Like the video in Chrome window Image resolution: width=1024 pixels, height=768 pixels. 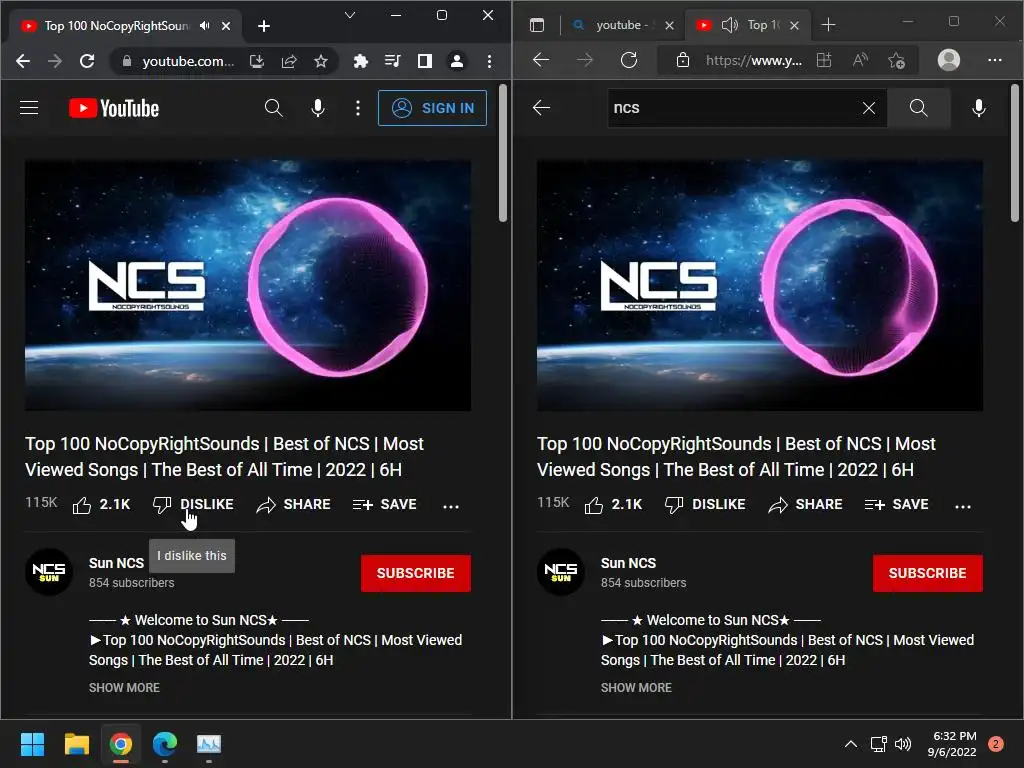(x=101, y=504)
